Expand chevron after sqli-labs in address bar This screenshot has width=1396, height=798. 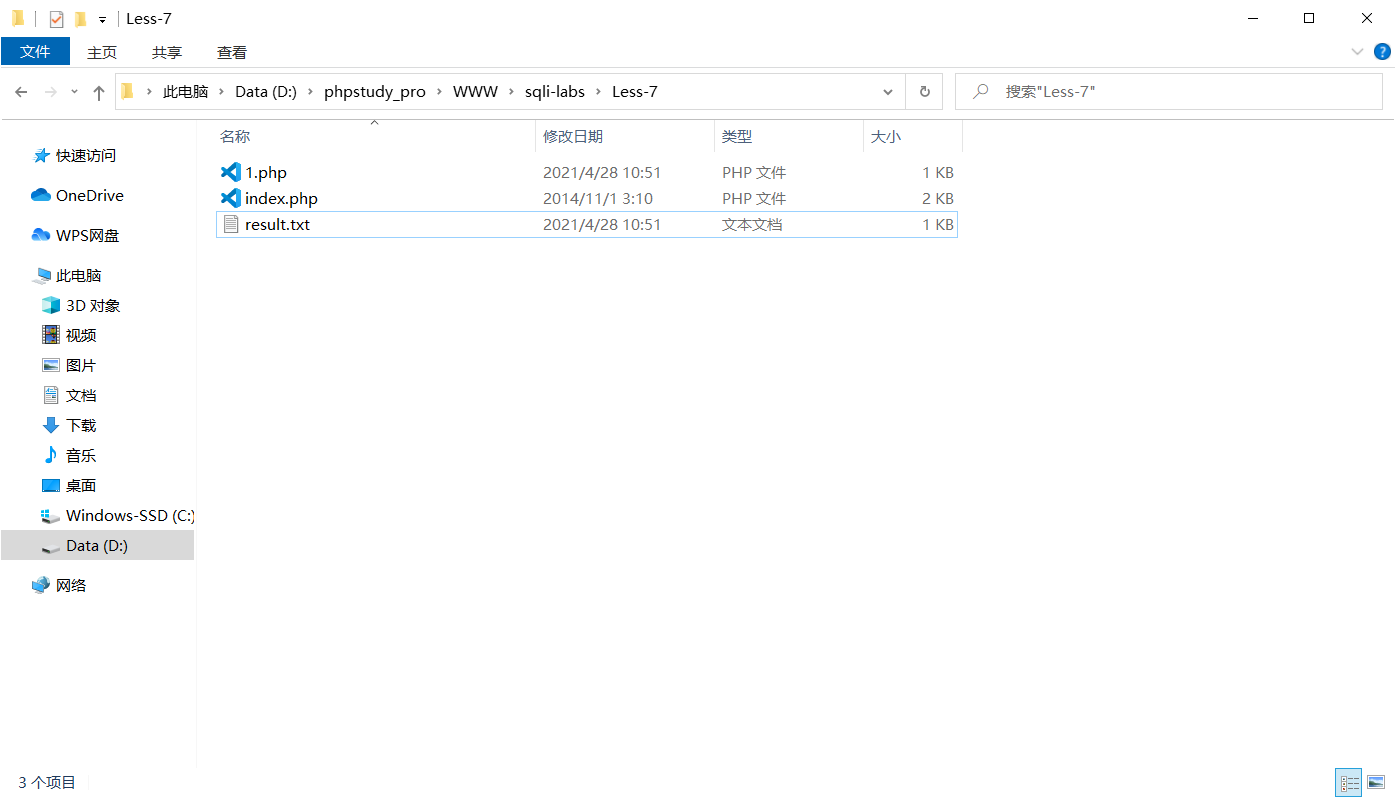599,92
